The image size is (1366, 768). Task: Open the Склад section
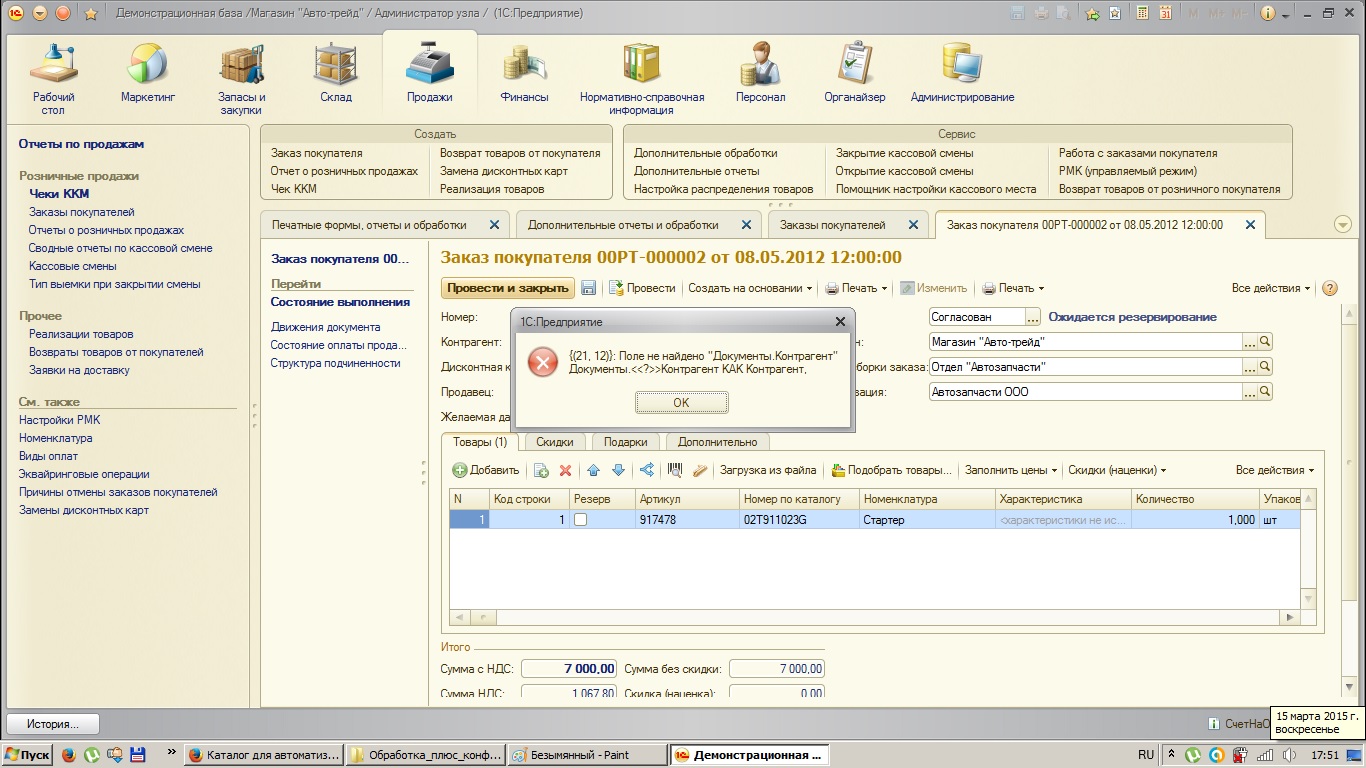(x=336, y=74)
